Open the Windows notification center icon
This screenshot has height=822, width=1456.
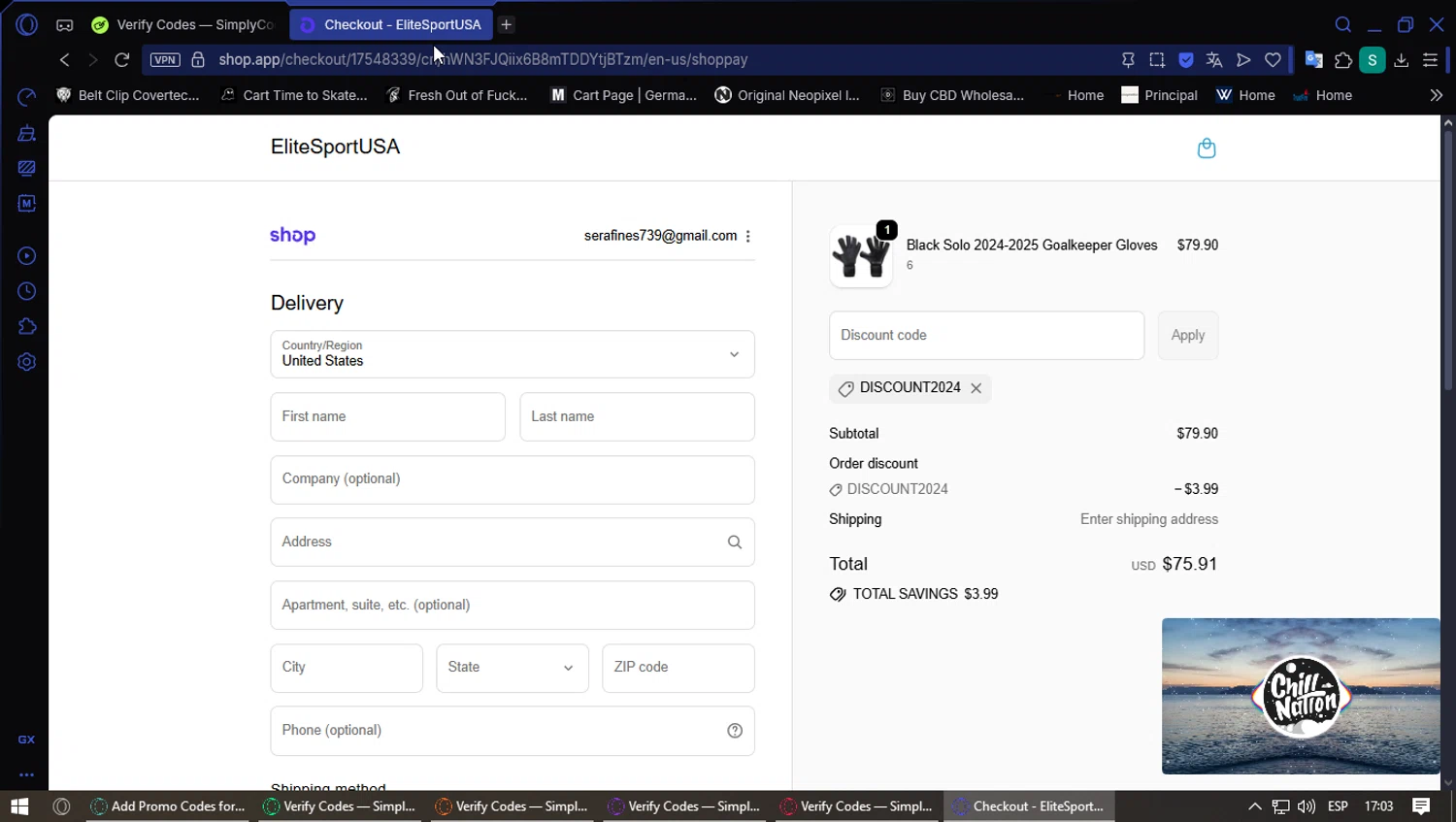point(1421,806)
